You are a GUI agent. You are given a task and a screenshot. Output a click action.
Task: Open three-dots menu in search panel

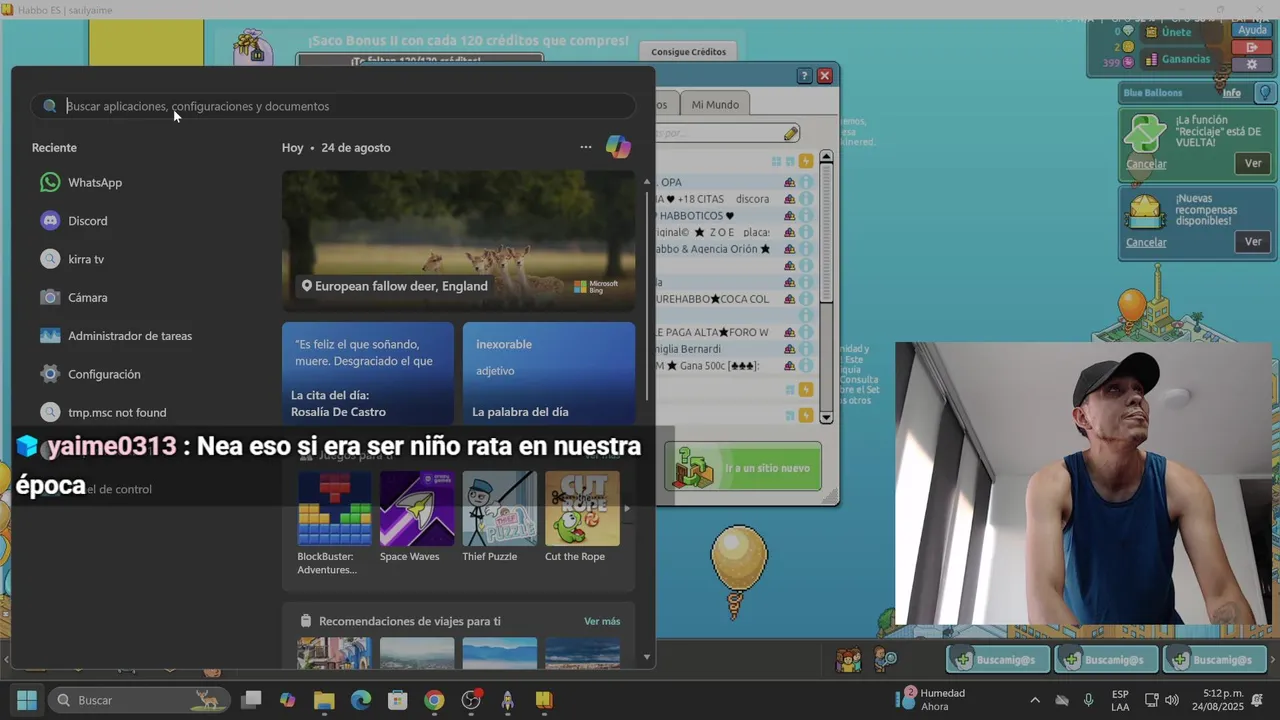[586, 147]
